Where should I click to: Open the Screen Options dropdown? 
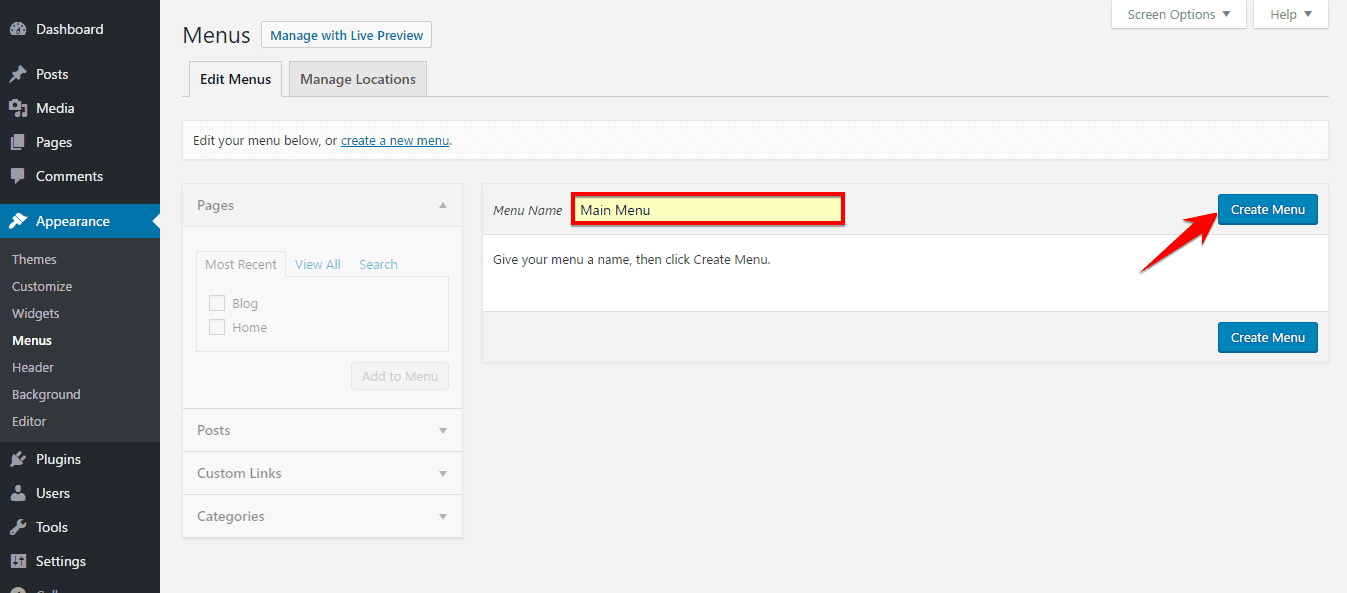pyautogui.click(x=1178, y=14)
